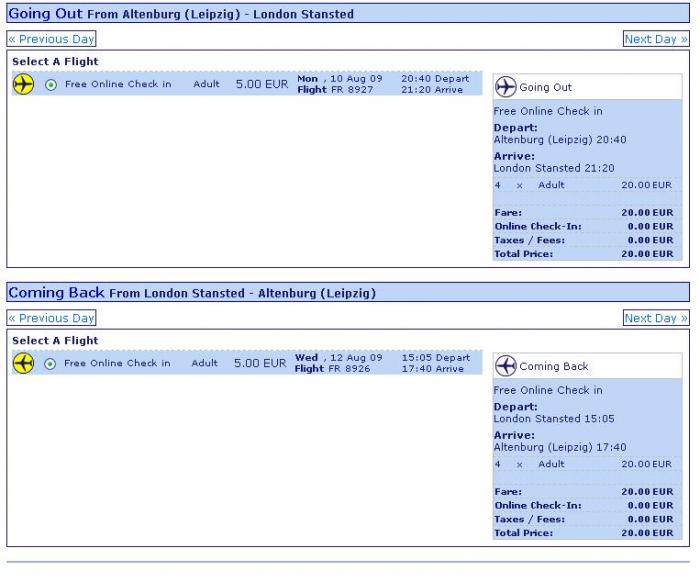This screenshot has height=582, width=700.
Task: Go to Next Day for the outbound flight
Action: 656,39
